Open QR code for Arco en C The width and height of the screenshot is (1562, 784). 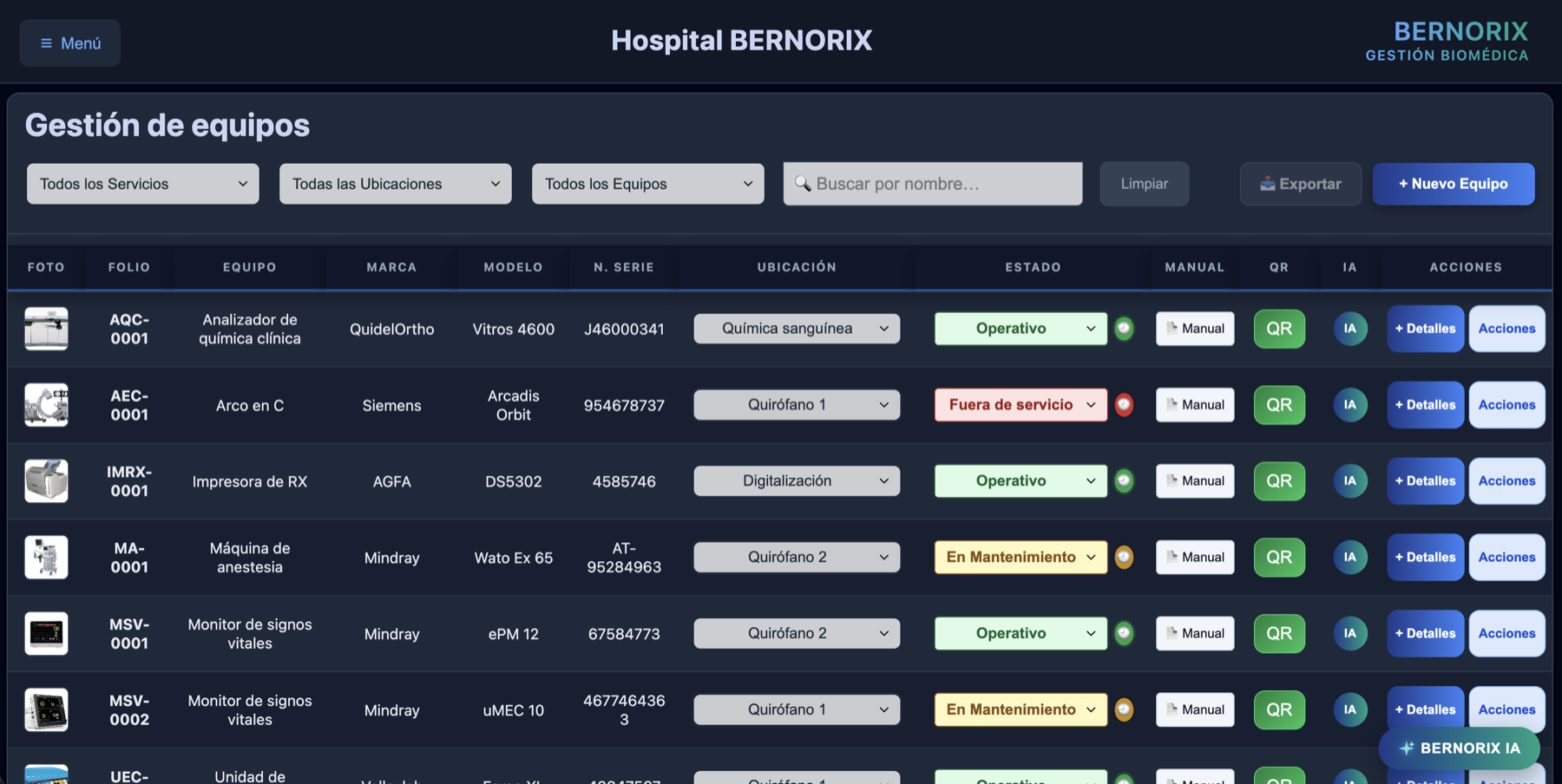click(1279, 405)
